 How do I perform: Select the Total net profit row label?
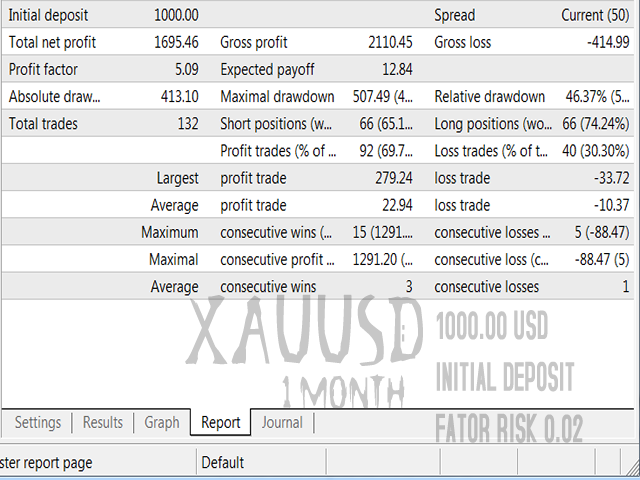[x=52, y=43]
